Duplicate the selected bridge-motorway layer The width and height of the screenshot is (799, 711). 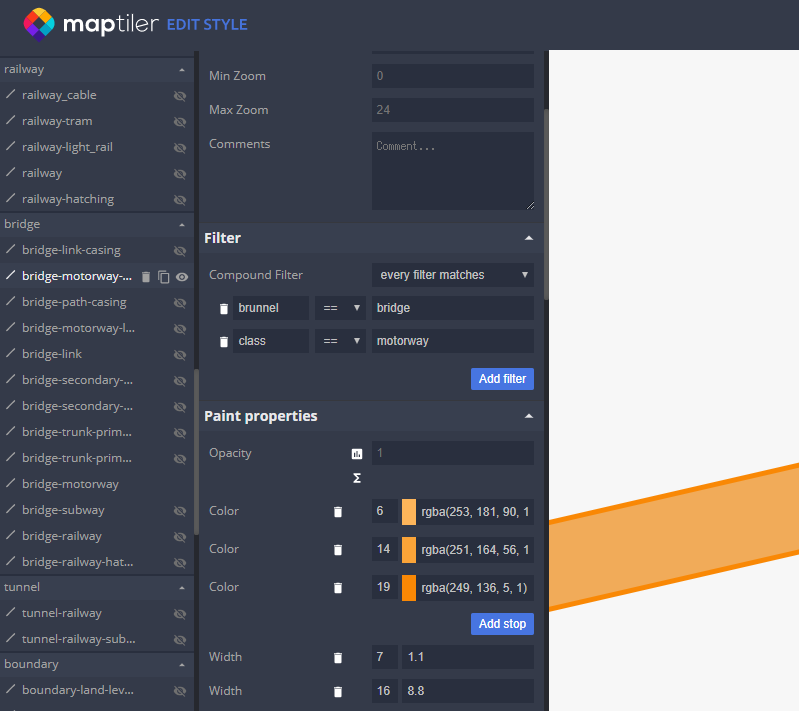coord(164,277)
